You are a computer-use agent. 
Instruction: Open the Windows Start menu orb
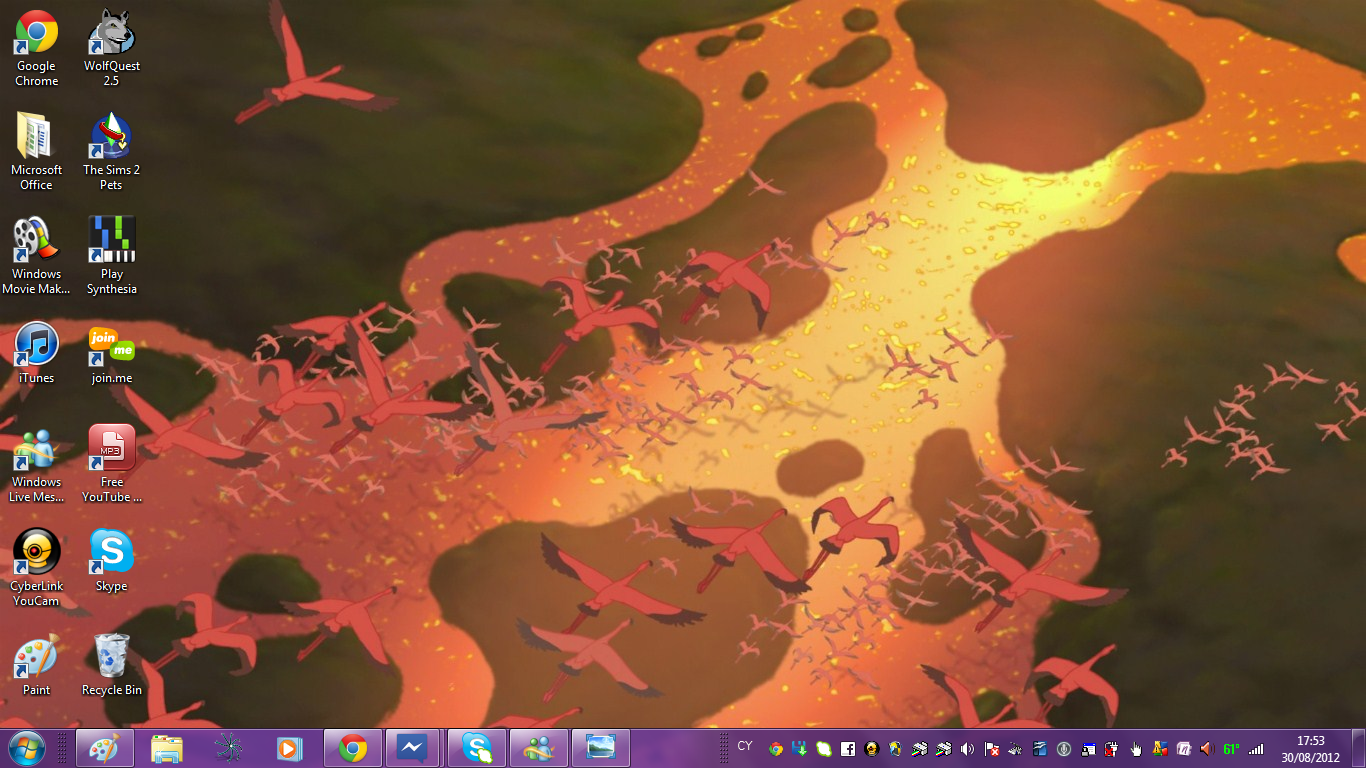point(26,748)
